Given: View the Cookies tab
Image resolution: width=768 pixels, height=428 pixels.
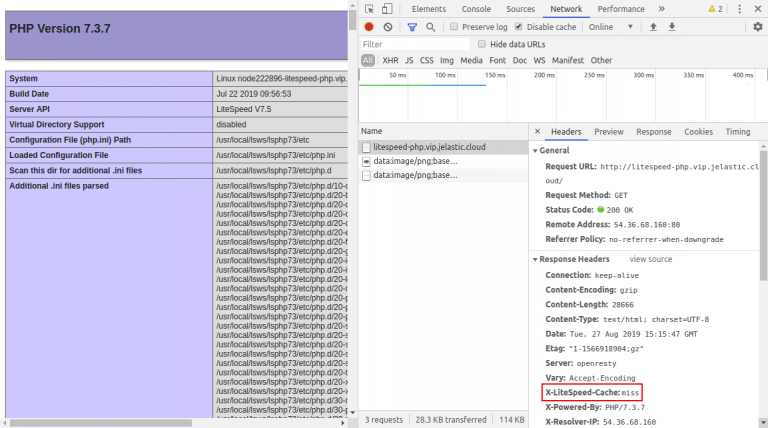Looking at the screenshot, I should click(698, 132).
